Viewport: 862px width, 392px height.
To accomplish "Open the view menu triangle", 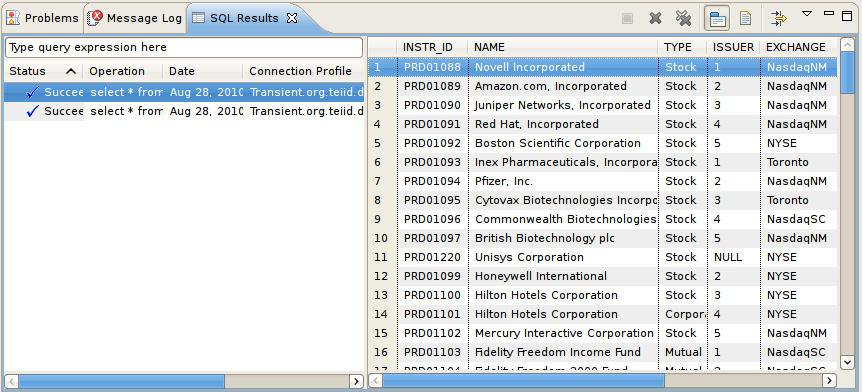I will coord(806,13).
